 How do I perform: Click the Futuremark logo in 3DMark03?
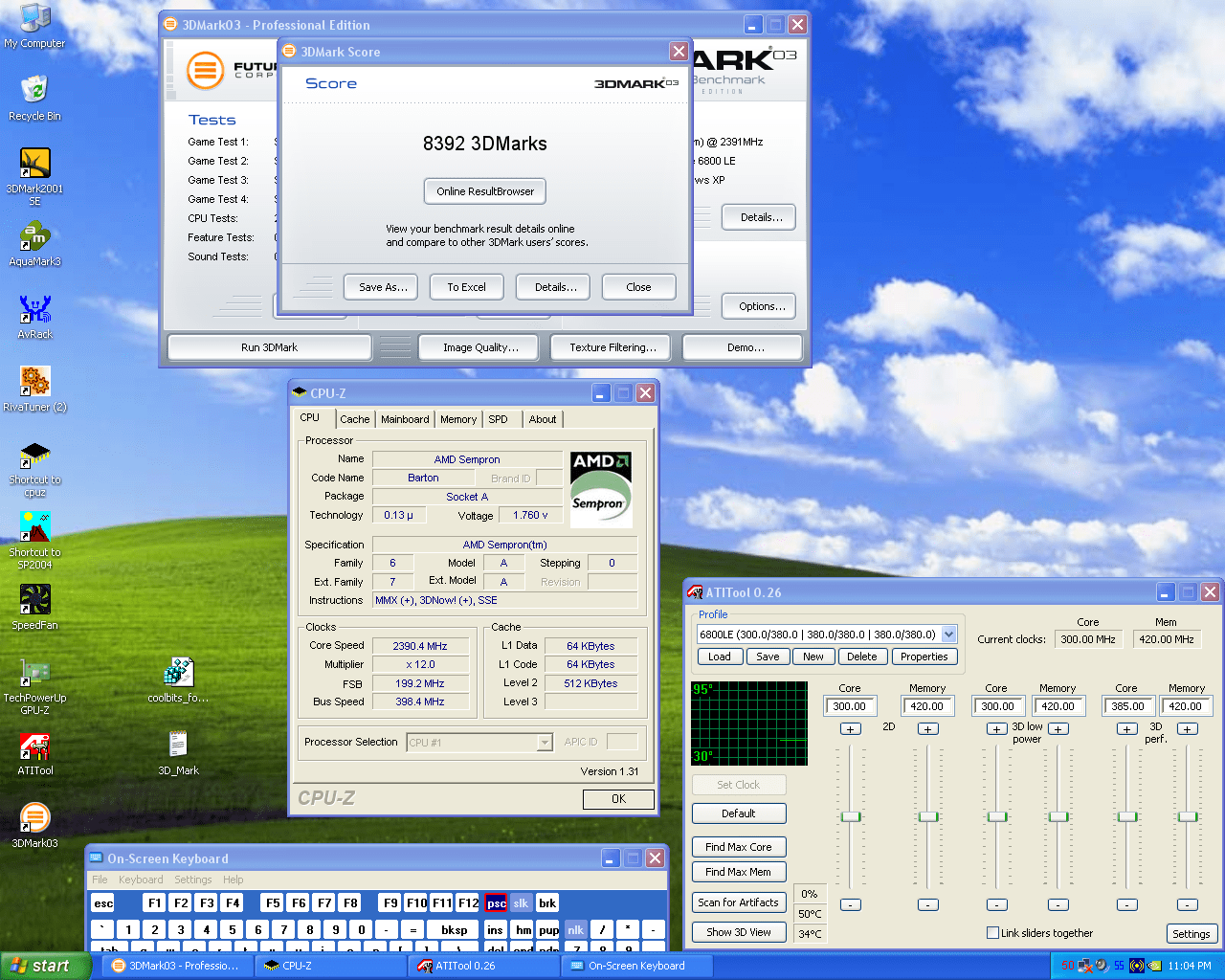[205, 70]
